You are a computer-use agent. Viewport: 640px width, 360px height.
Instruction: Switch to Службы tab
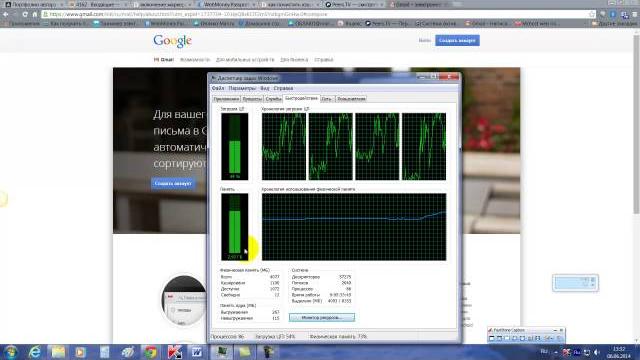coord(273,99)
